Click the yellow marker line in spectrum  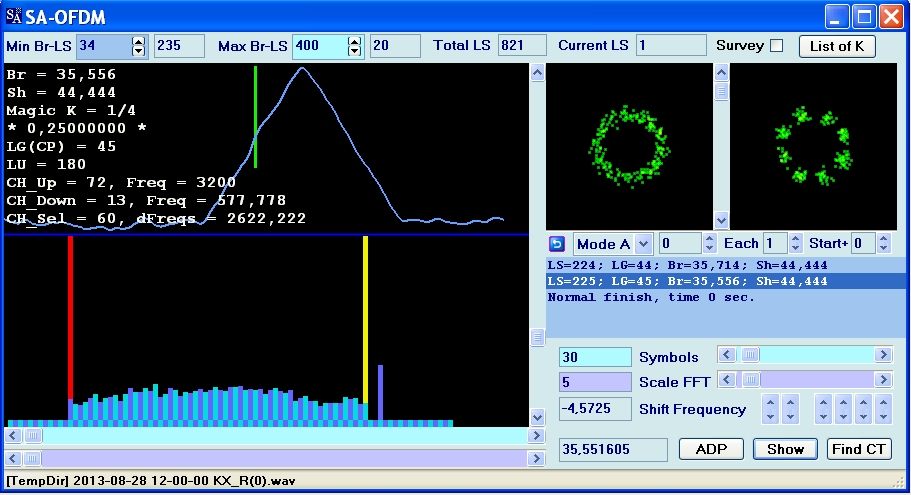click(x=365, y=320)
